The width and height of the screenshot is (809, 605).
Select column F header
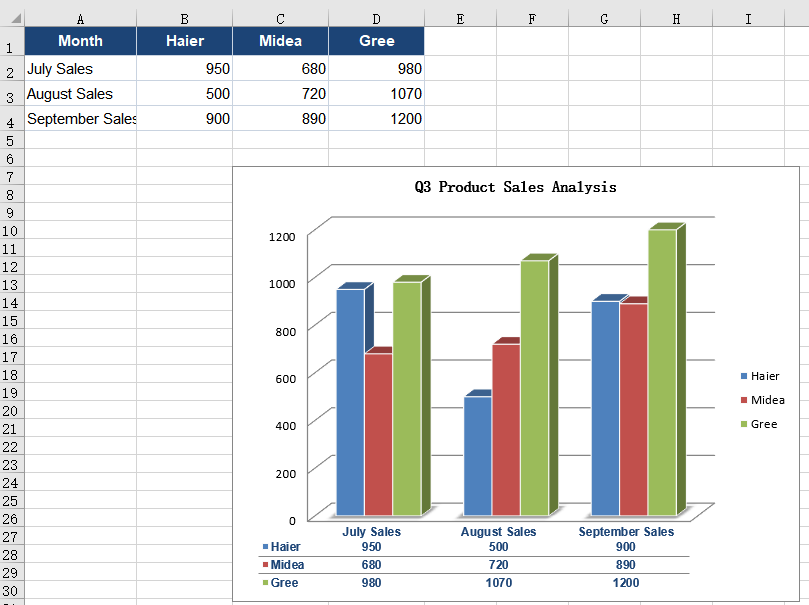[x=532, y=19]
